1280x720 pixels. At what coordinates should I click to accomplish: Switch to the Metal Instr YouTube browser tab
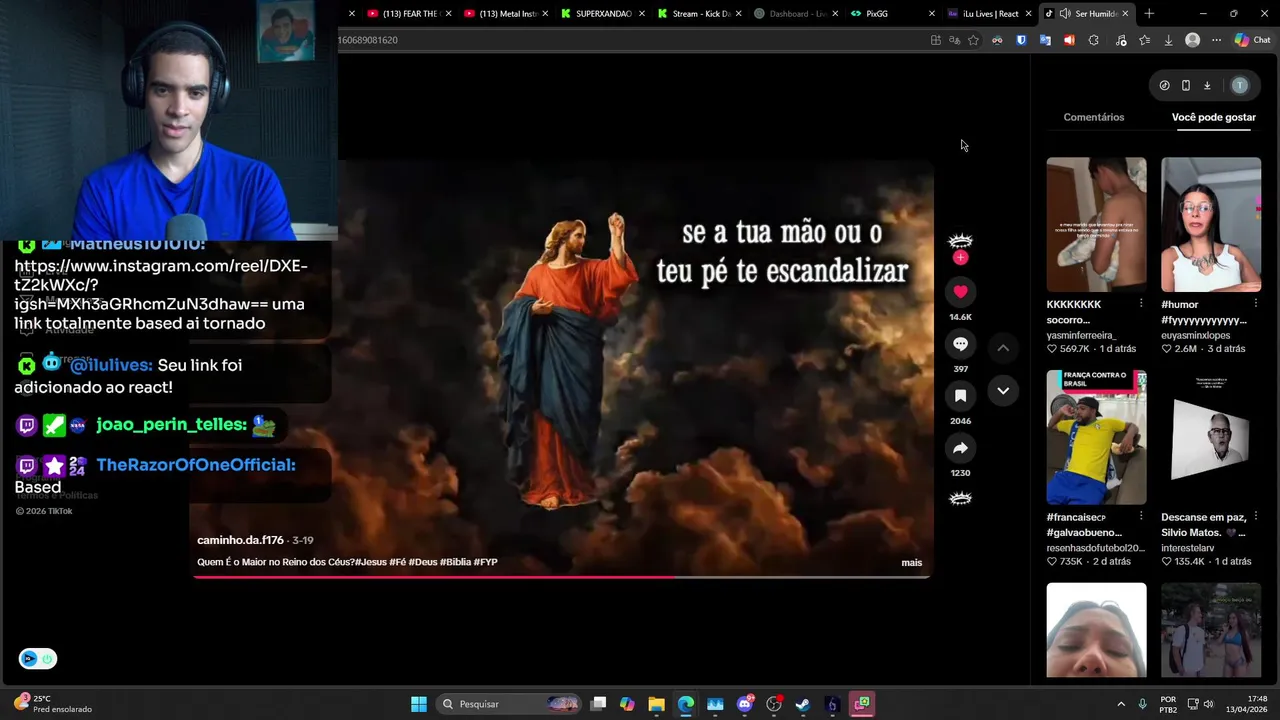506,14
